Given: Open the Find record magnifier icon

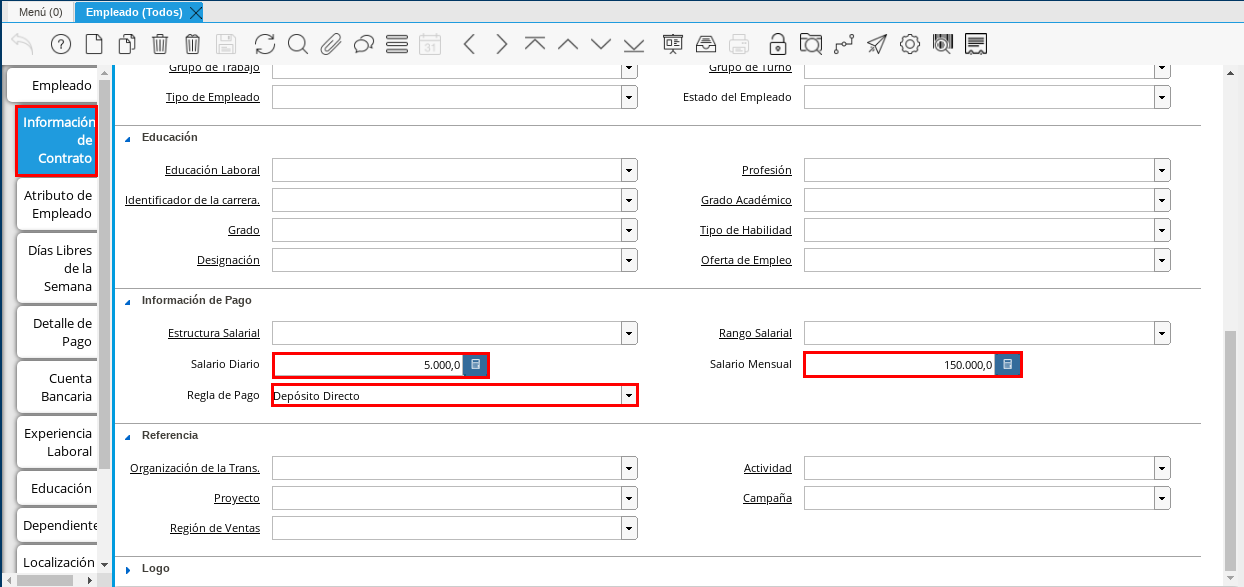Looking at the screenshot, I should (x=298, y=44).
